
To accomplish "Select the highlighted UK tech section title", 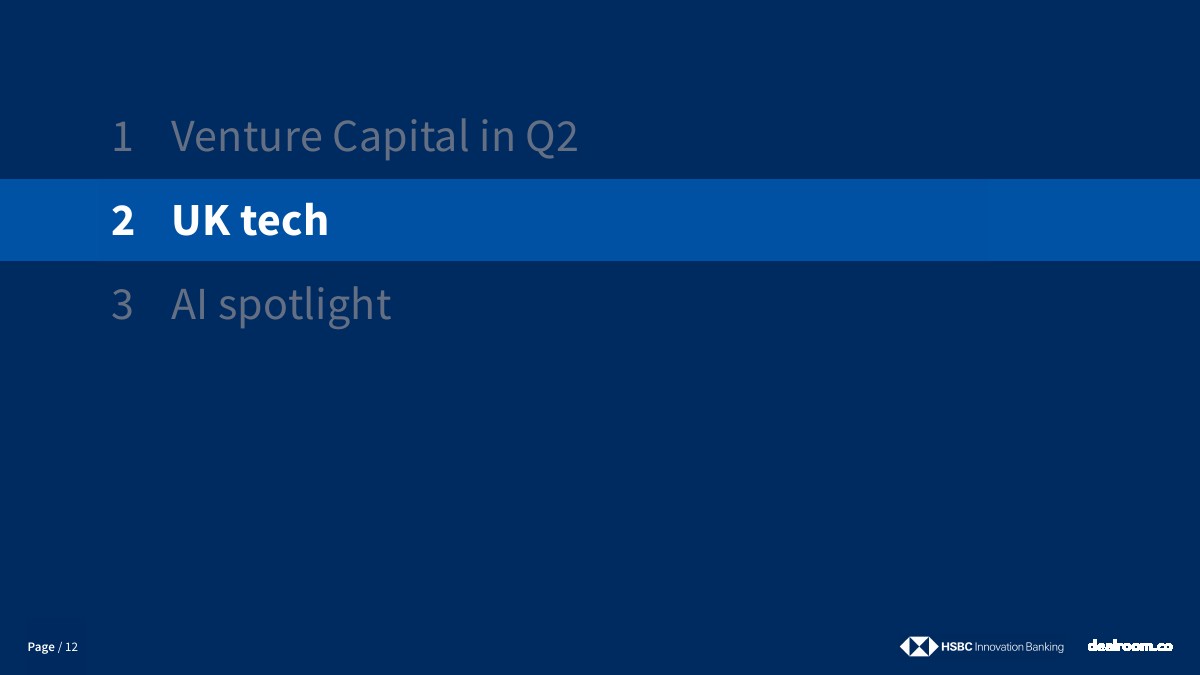I will coord(250,220).
